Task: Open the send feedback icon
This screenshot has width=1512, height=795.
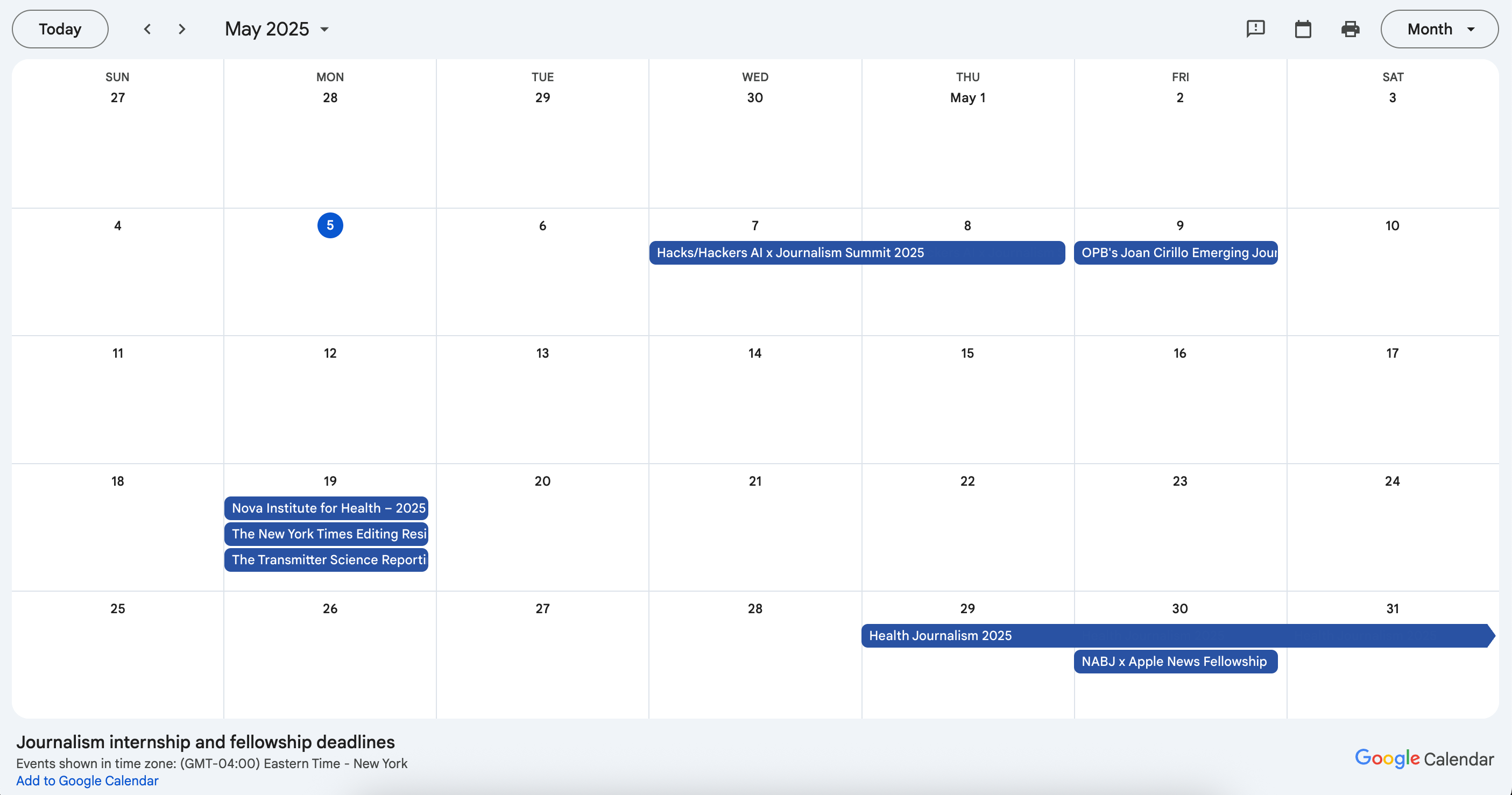Action: click(1255, 29)
